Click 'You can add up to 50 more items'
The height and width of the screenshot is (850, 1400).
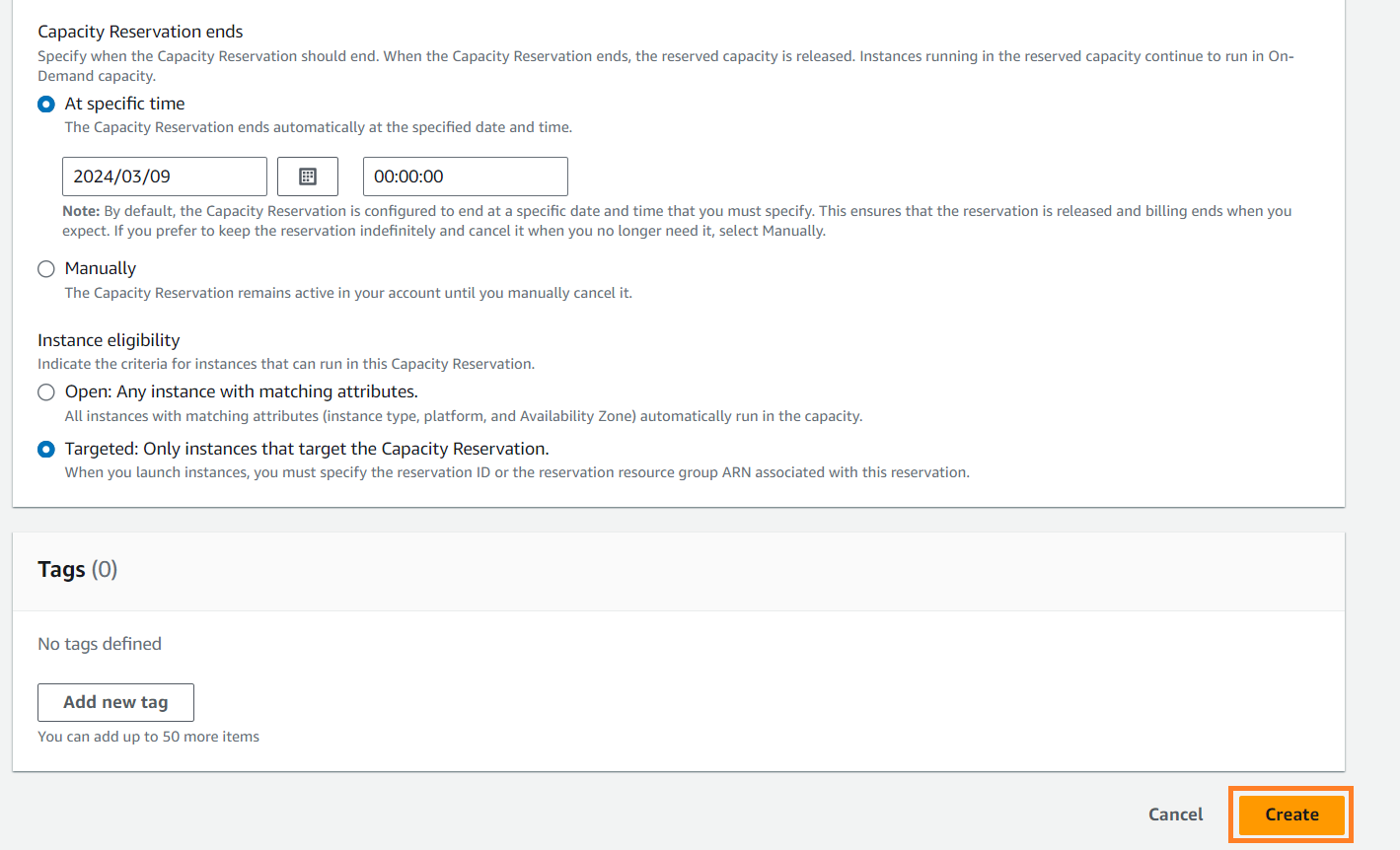(x=148, y=737)
